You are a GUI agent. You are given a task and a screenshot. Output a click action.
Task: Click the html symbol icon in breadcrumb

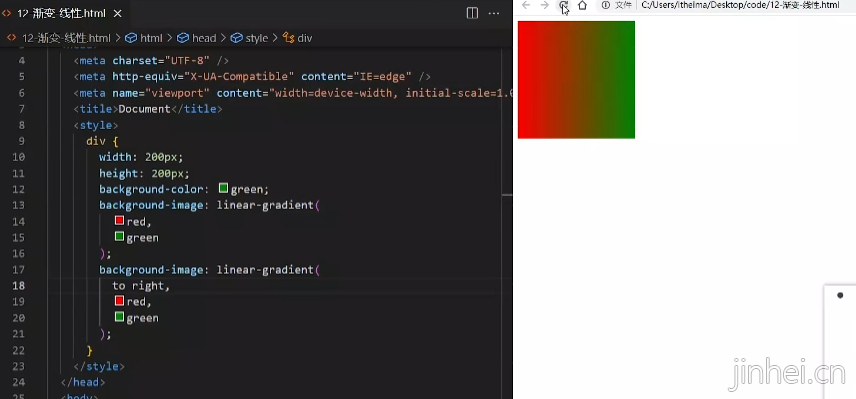click(130, 38)
